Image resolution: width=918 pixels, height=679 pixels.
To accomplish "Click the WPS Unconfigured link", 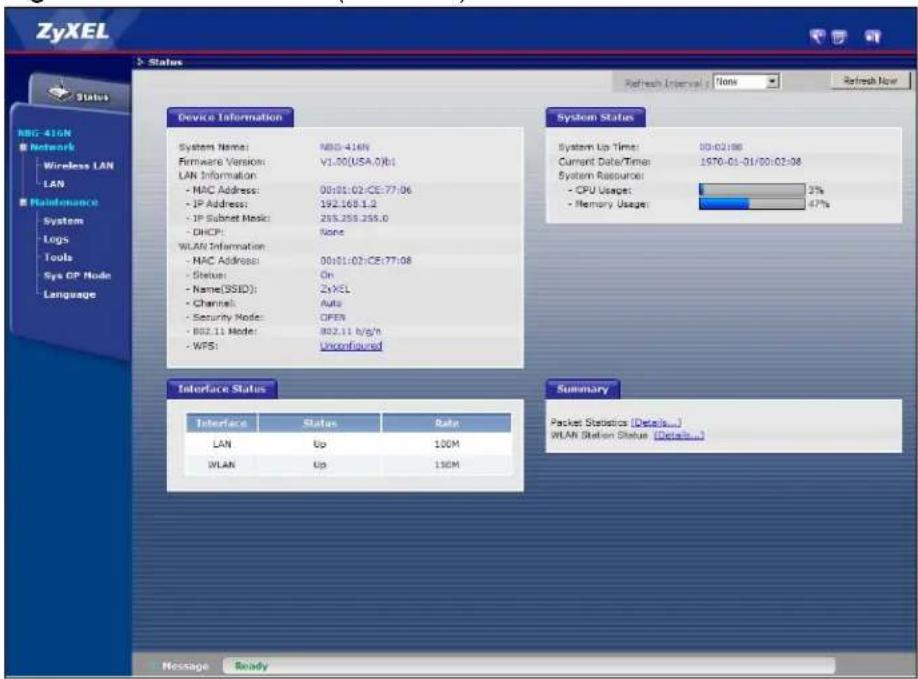I will 351,345.
